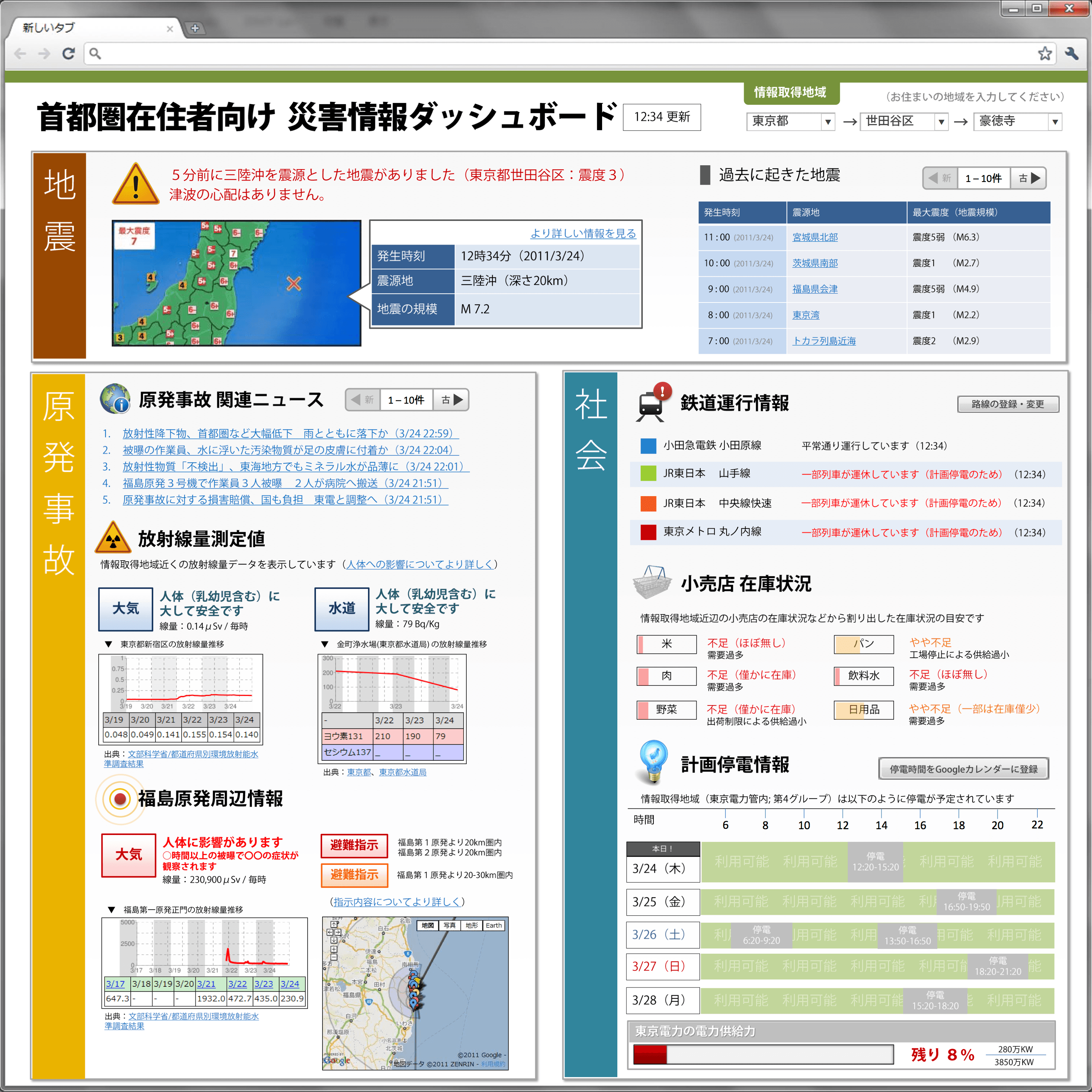Show older nuclear news with 古 arrow
1092x1092 pixels.
451,400
